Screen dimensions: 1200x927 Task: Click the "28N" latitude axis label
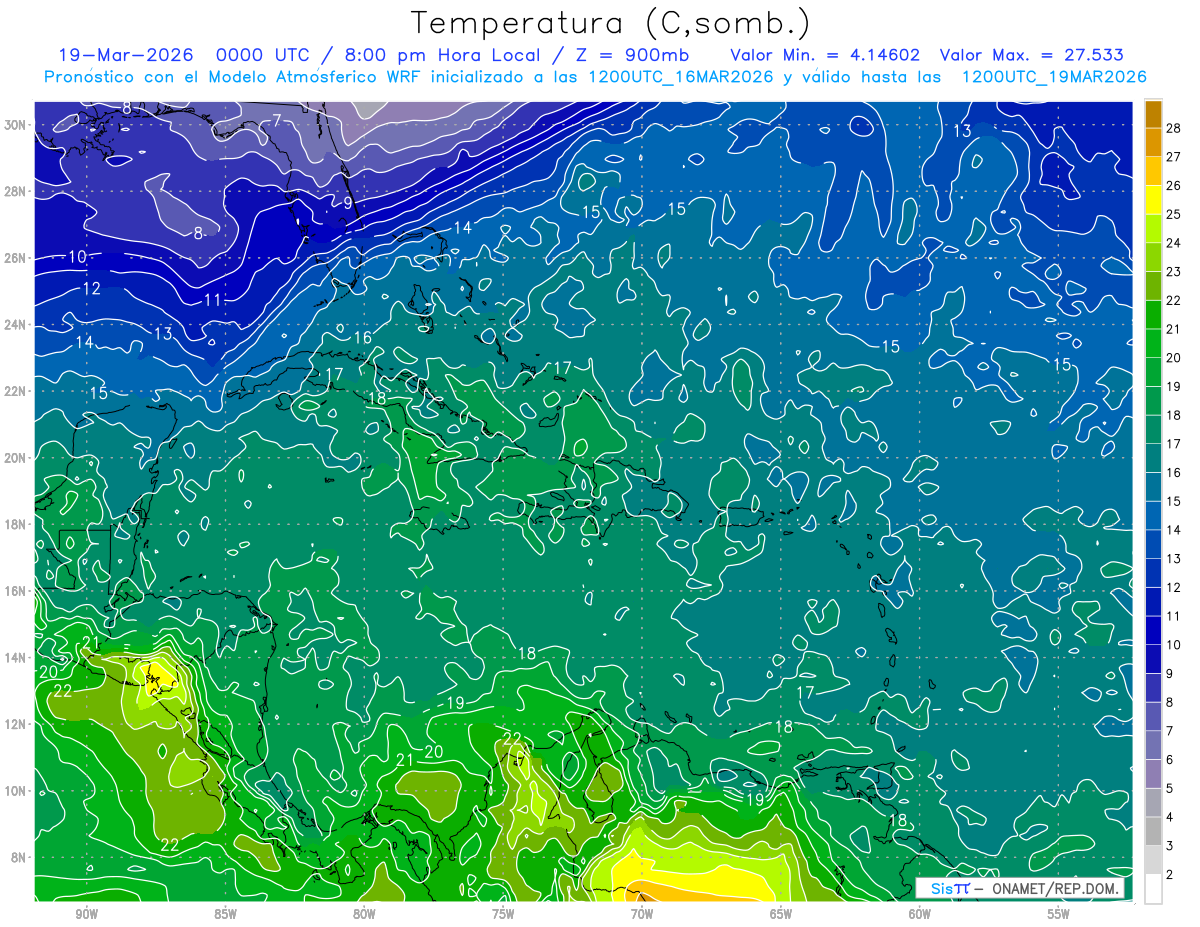(16, 191)
